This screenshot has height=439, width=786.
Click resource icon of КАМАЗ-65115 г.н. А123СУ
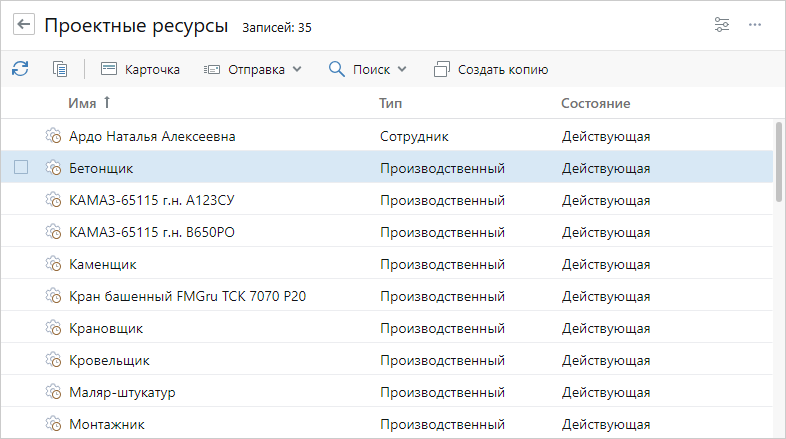[54, 200]
